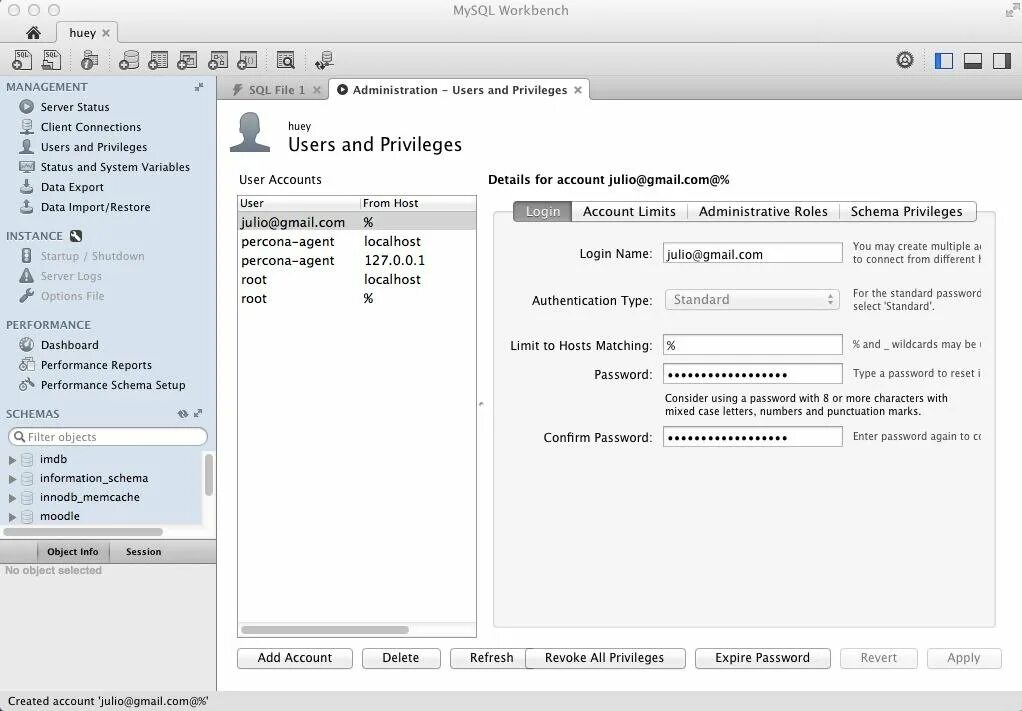This screenshot has width=1022, height=711.
Task: Click the Expire Password button
Action: [x=763, y=658]
